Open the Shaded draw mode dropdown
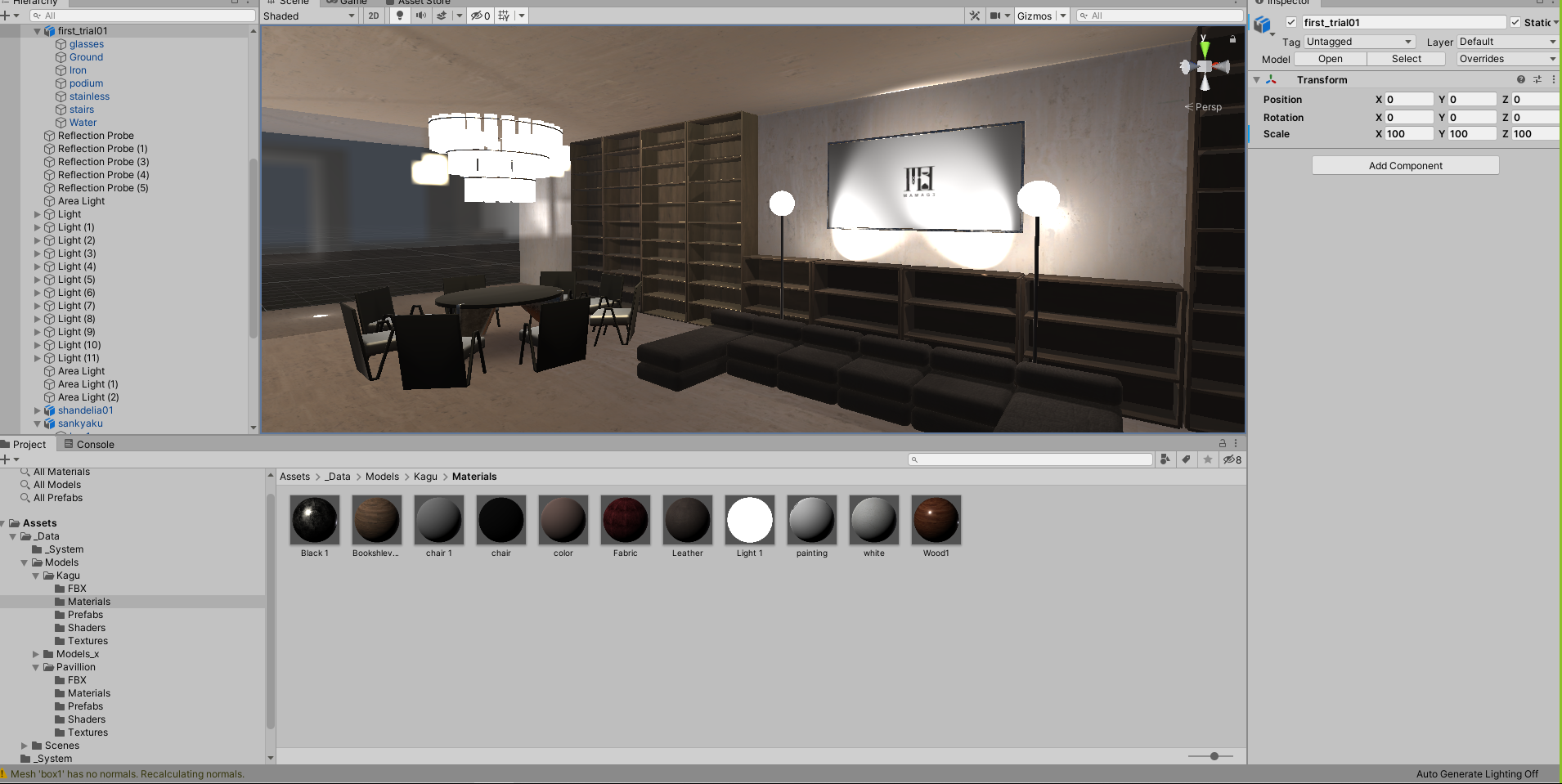Viewport: 1562px width, 784px height. coord(310,16)
